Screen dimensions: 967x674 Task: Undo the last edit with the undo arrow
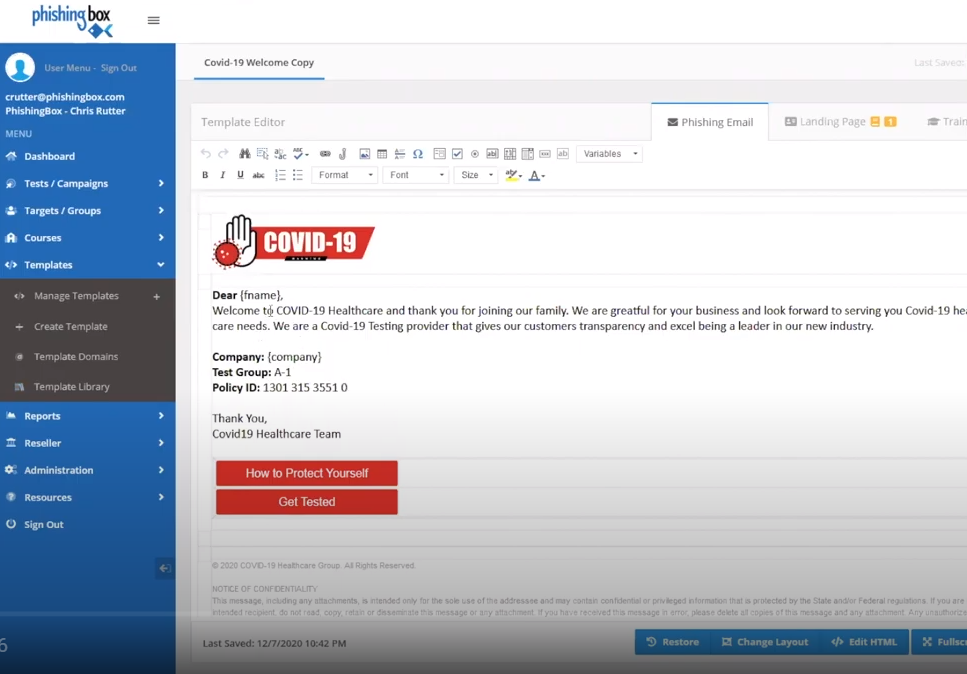point(207,153)
